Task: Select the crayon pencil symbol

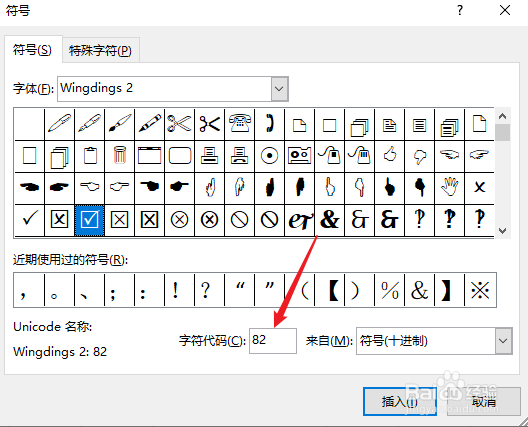Action: tap(150, 124)
